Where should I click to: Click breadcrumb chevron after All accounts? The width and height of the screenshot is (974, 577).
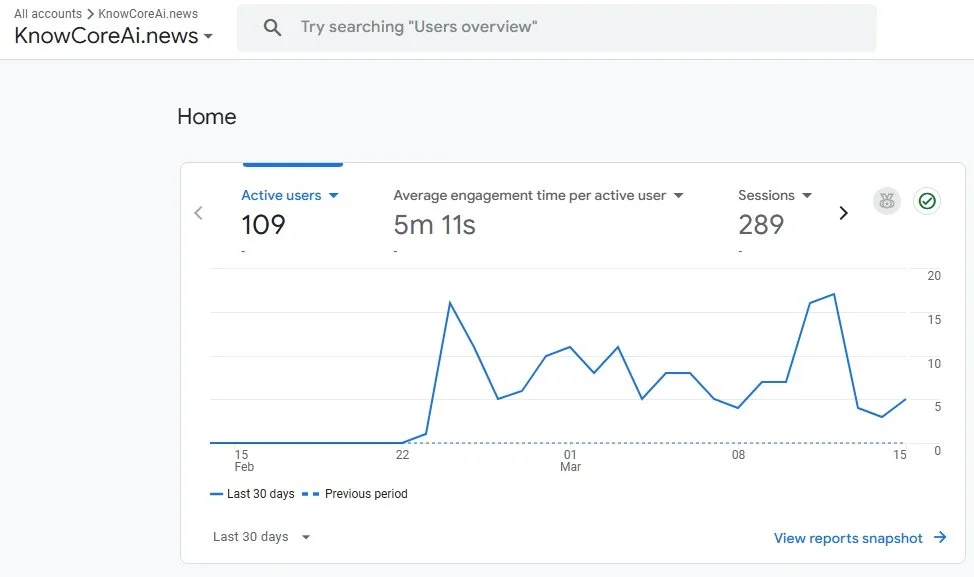point(90,14)
